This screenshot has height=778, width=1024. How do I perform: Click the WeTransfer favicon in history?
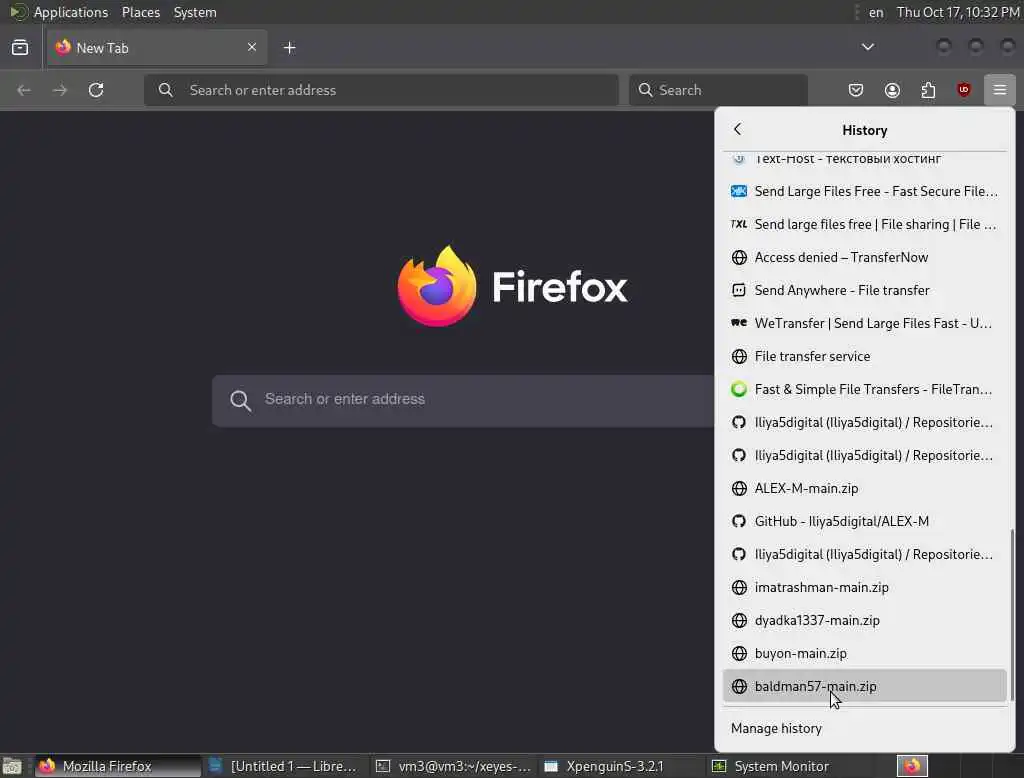[739, 323]
